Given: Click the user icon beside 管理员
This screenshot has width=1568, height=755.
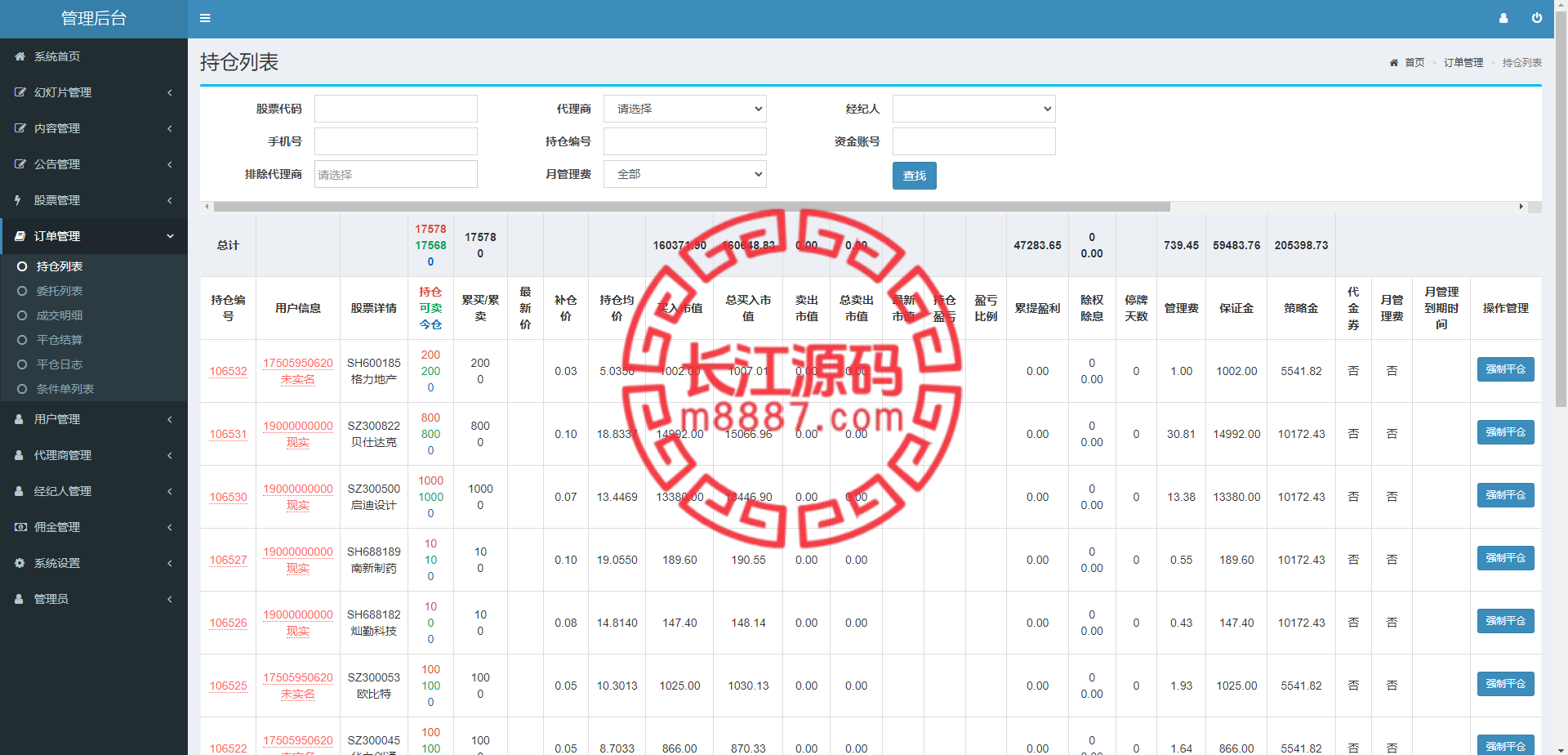Looking at the screenshot, I should click(19, 599).
